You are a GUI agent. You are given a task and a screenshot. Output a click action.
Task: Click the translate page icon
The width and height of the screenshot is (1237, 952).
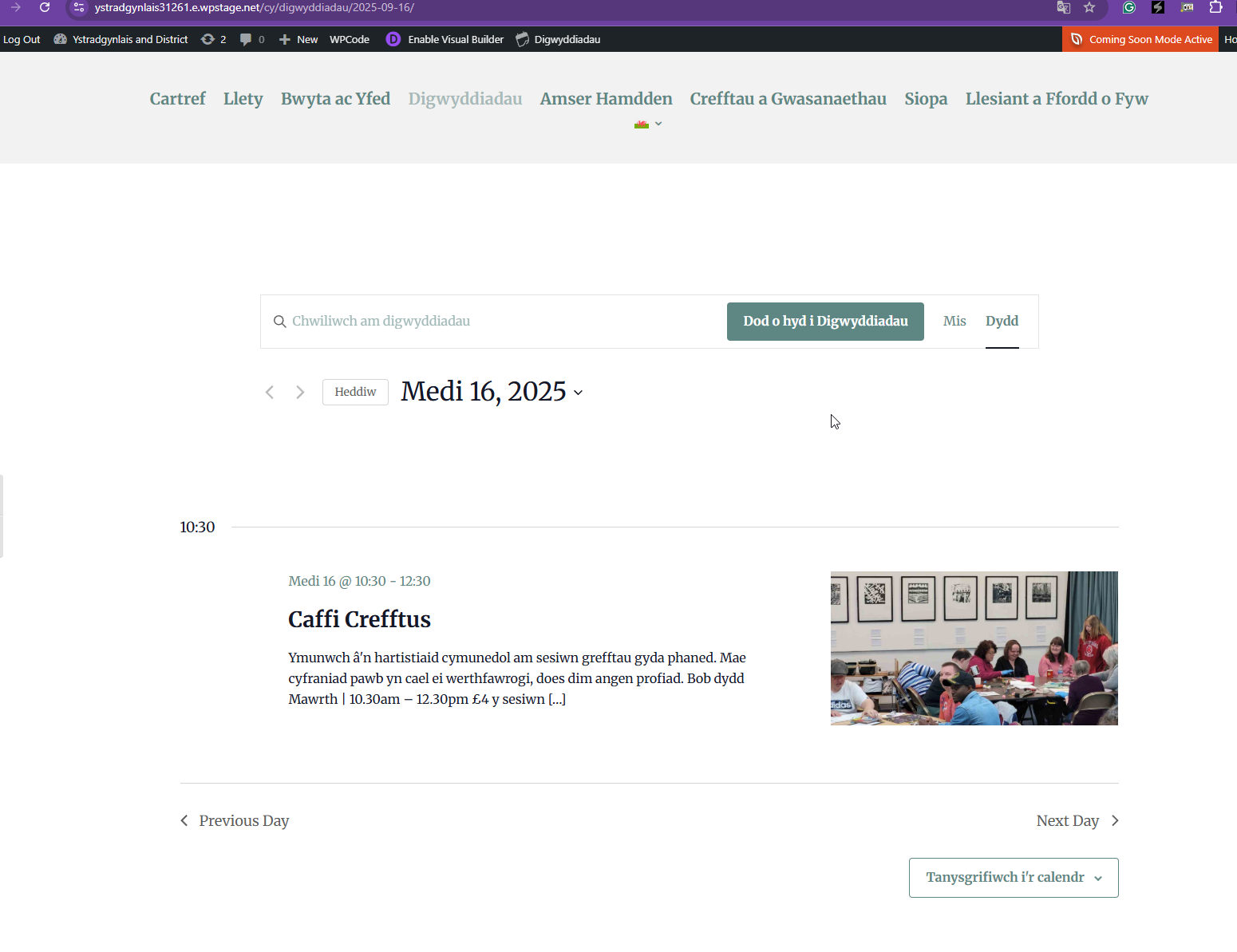pos(1063,7)
